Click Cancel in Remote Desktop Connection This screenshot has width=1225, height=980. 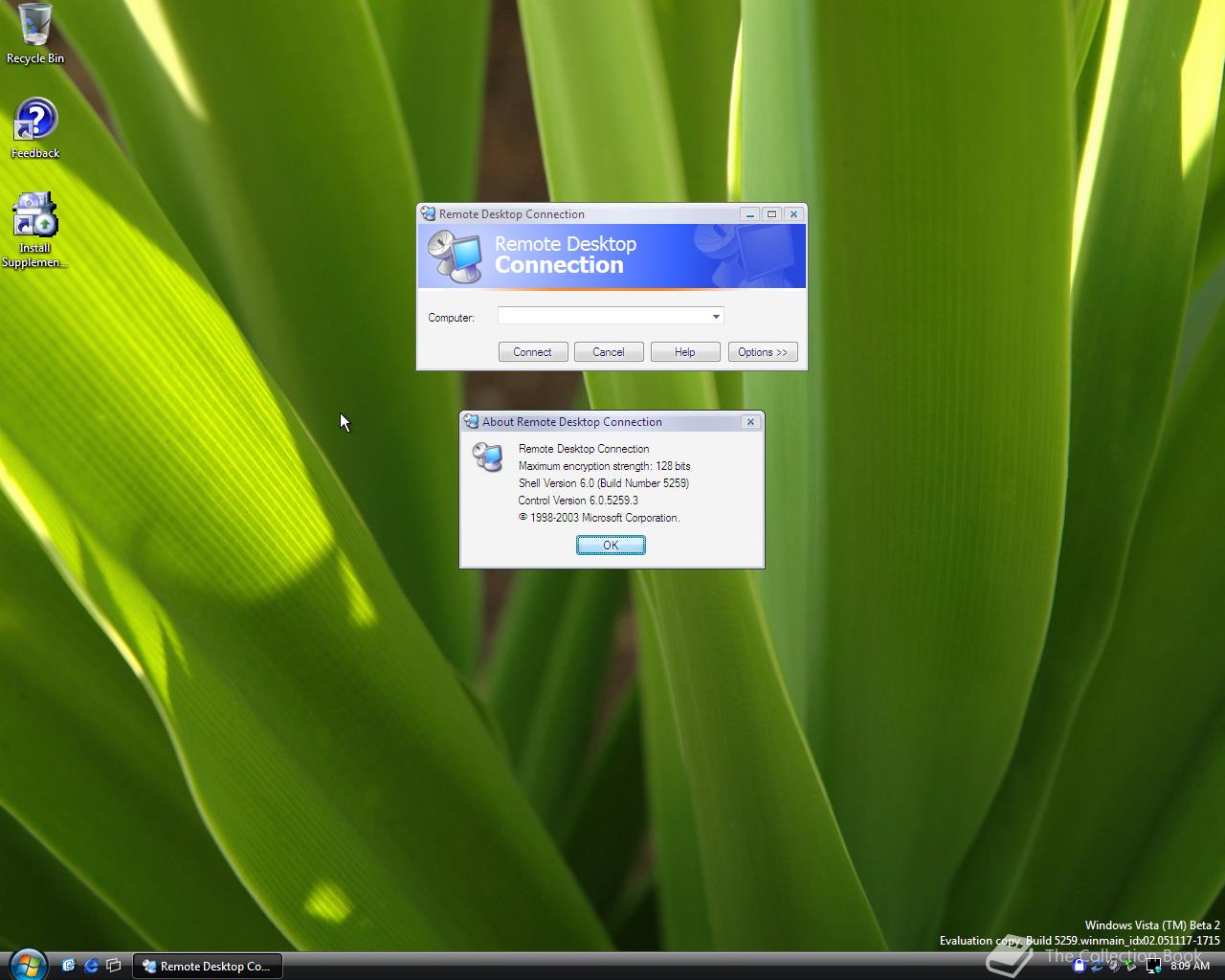point(609,352)
